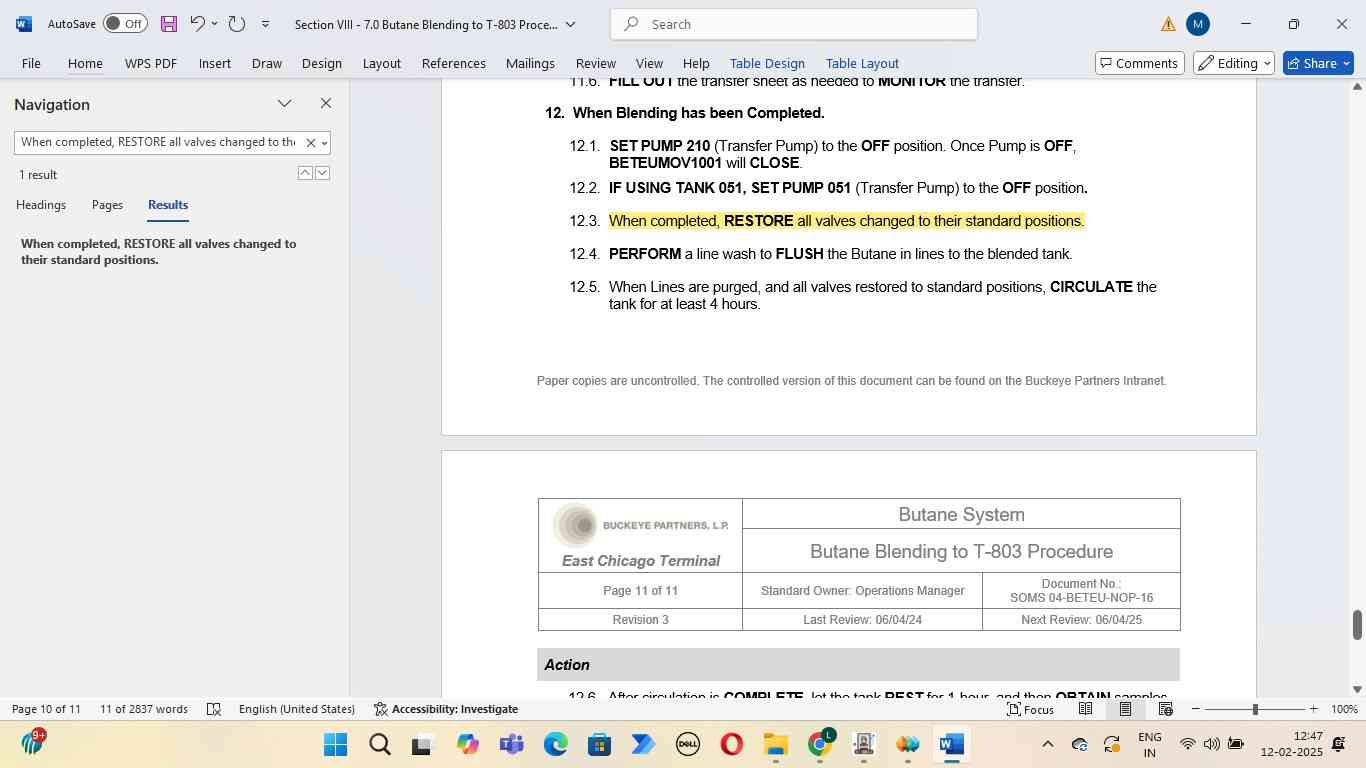Open the Insert ribbon tab
Image resolution: width=1366 pixels, height=768 pixels.
[215, 63]
